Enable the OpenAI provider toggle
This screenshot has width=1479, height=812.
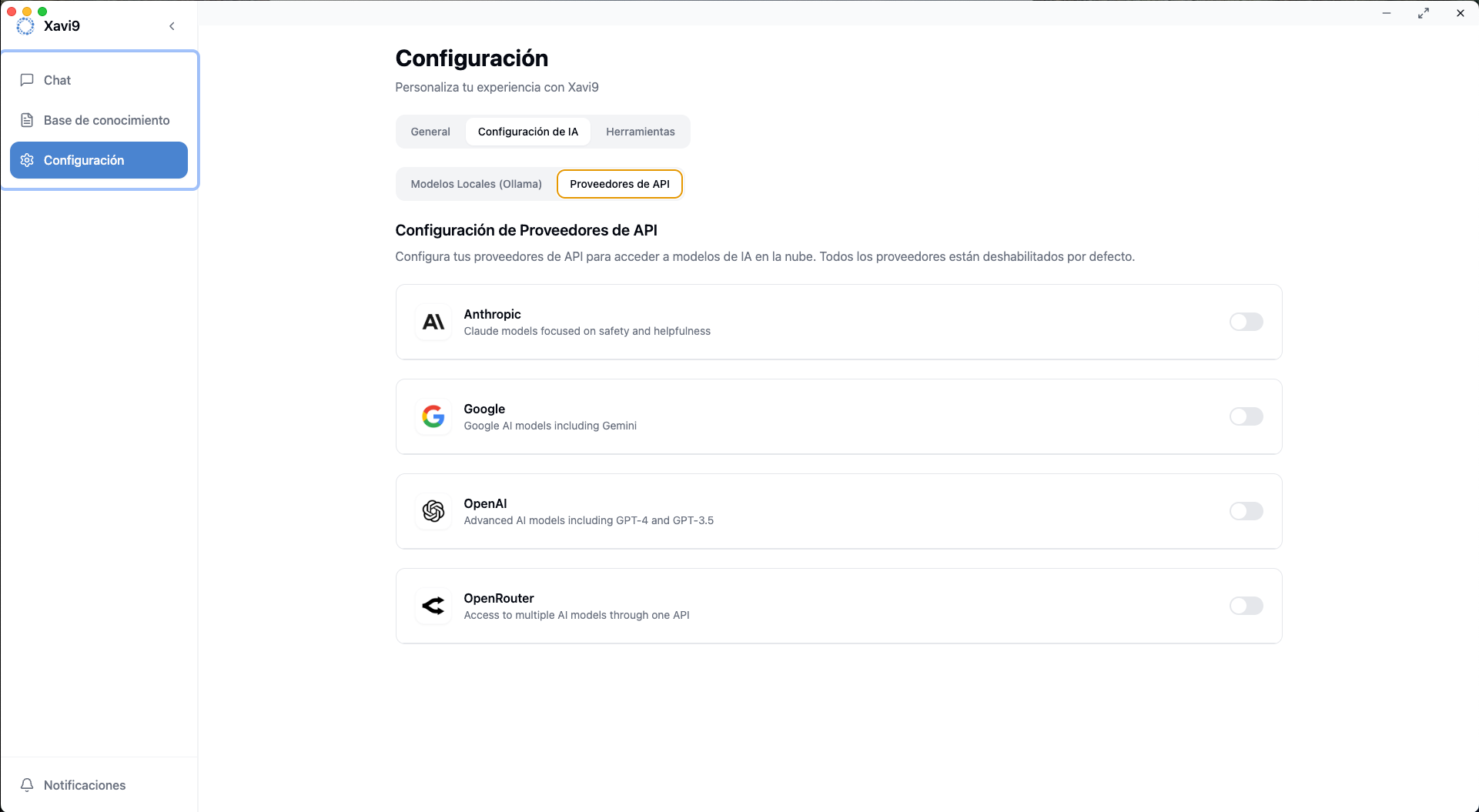[x=1246, y=511]
